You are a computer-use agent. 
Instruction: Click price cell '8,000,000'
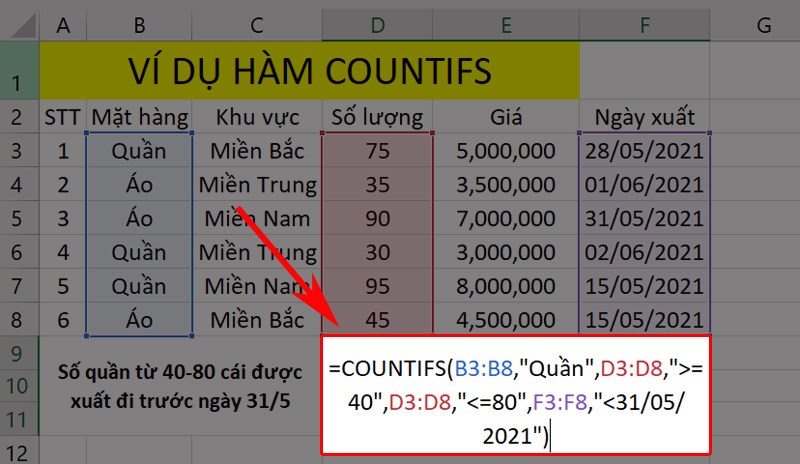506,286
